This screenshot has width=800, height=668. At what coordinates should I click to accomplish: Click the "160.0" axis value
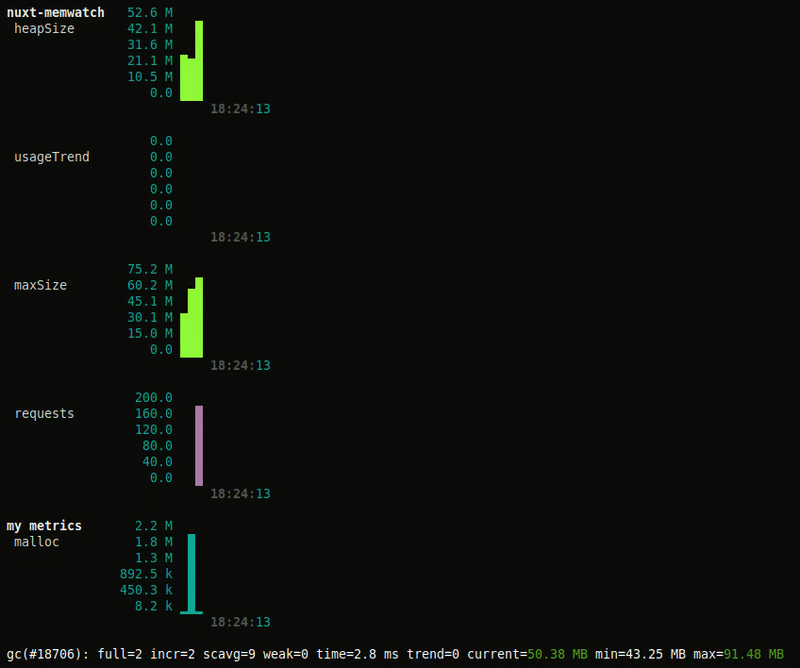[x=154, y=413]
